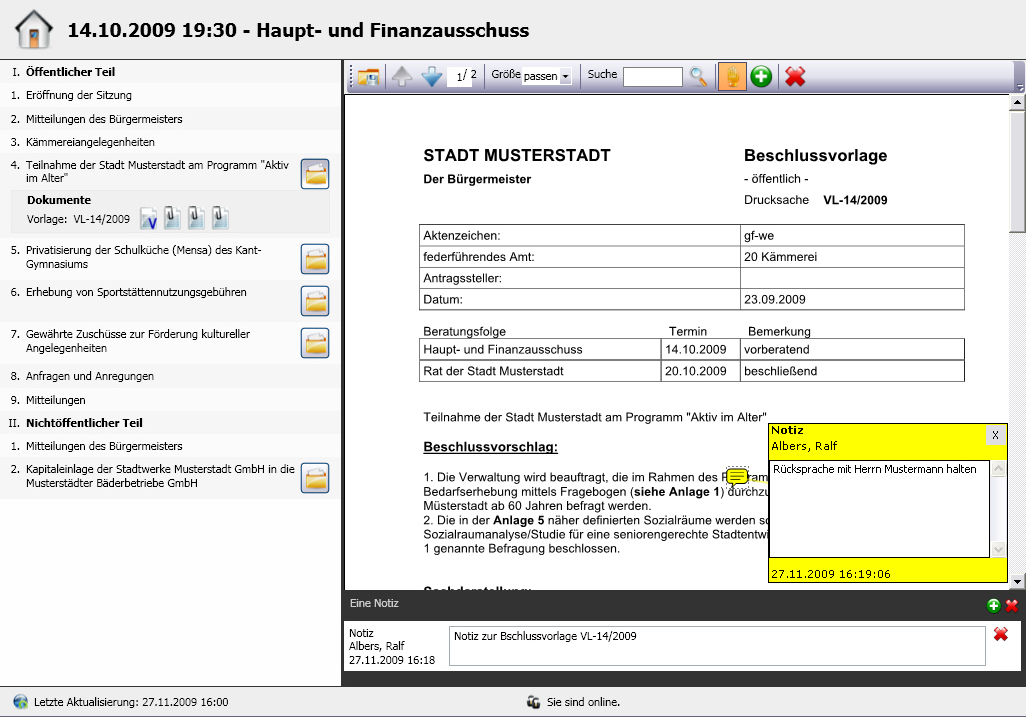Open folder icon for Erhebung von Sportstättennutzungsgebühren

tap(315, 301)
